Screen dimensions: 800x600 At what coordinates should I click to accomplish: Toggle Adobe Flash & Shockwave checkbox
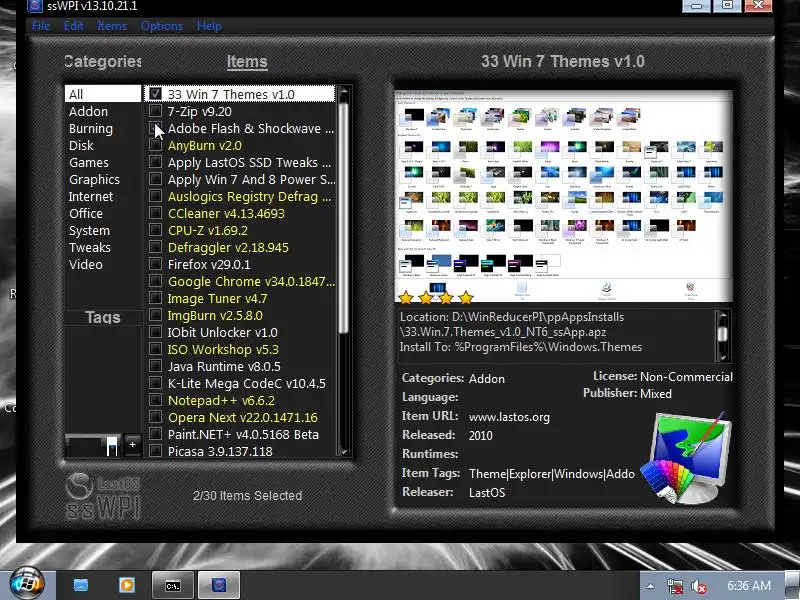pyautogui.click(x=155, y=128)
